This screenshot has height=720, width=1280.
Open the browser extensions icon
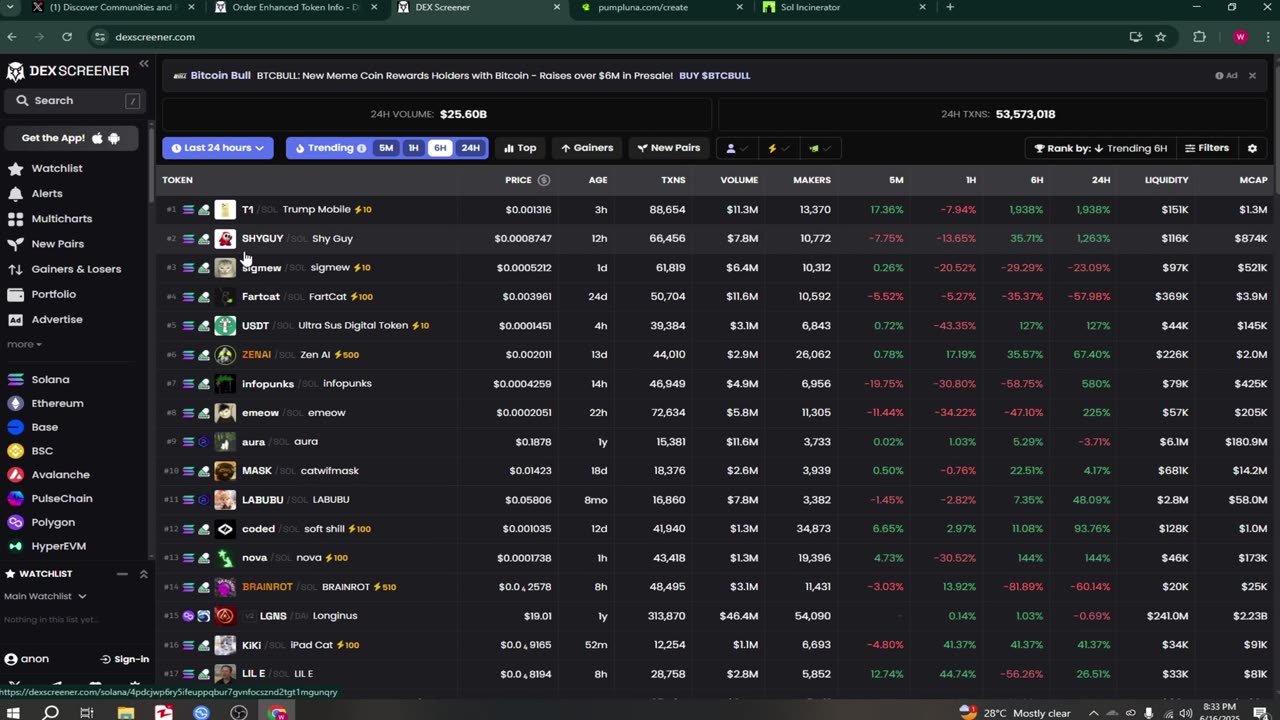point(1199,37)
